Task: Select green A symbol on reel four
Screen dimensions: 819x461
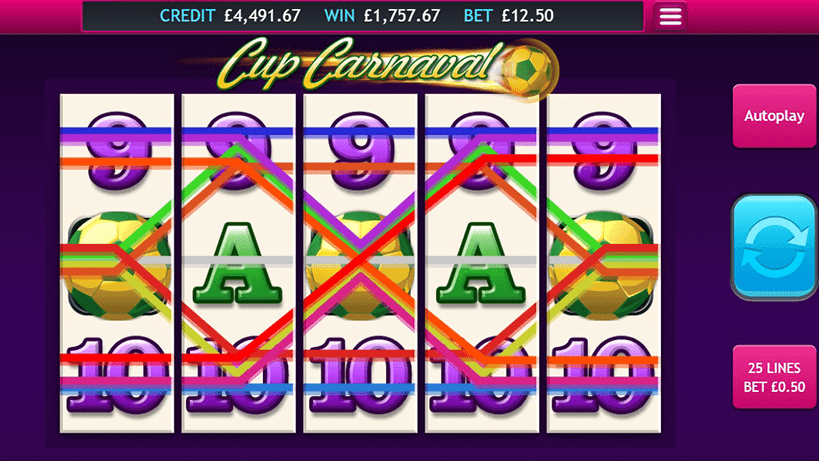Action: (481, 264)
